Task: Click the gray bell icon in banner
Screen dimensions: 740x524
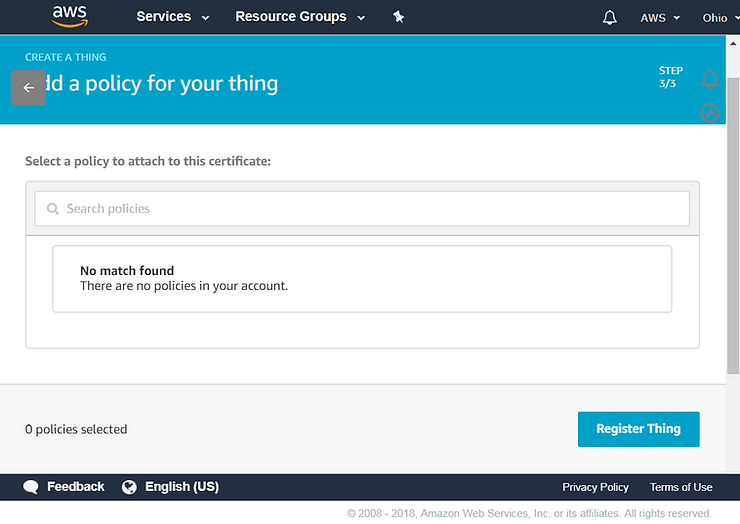Action: (710, 80)
